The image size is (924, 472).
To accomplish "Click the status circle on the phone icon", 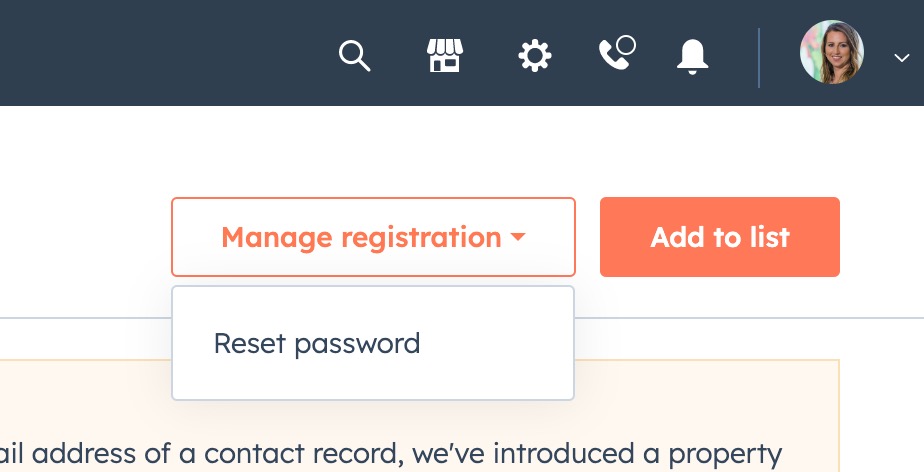I will click(x=627, y=44).
